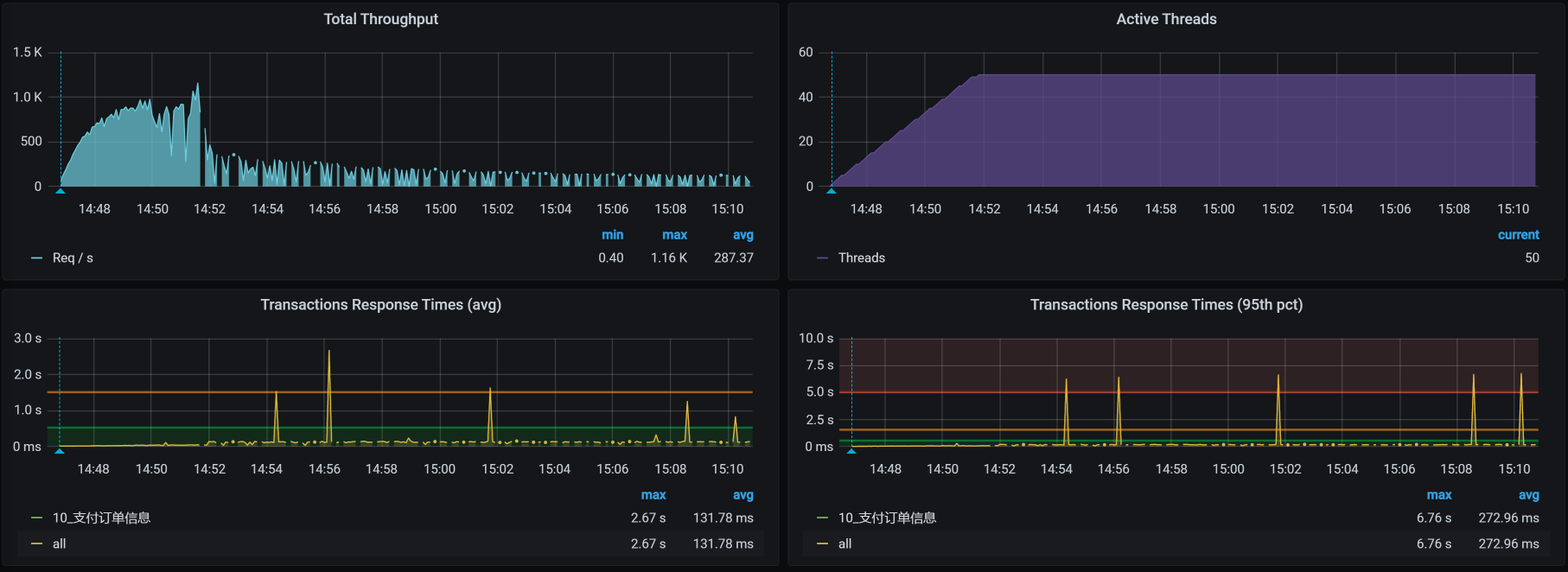Open the Active Threads panel title menu
This screenshot has width=1568, height=572.
(x=1165, y=19)
